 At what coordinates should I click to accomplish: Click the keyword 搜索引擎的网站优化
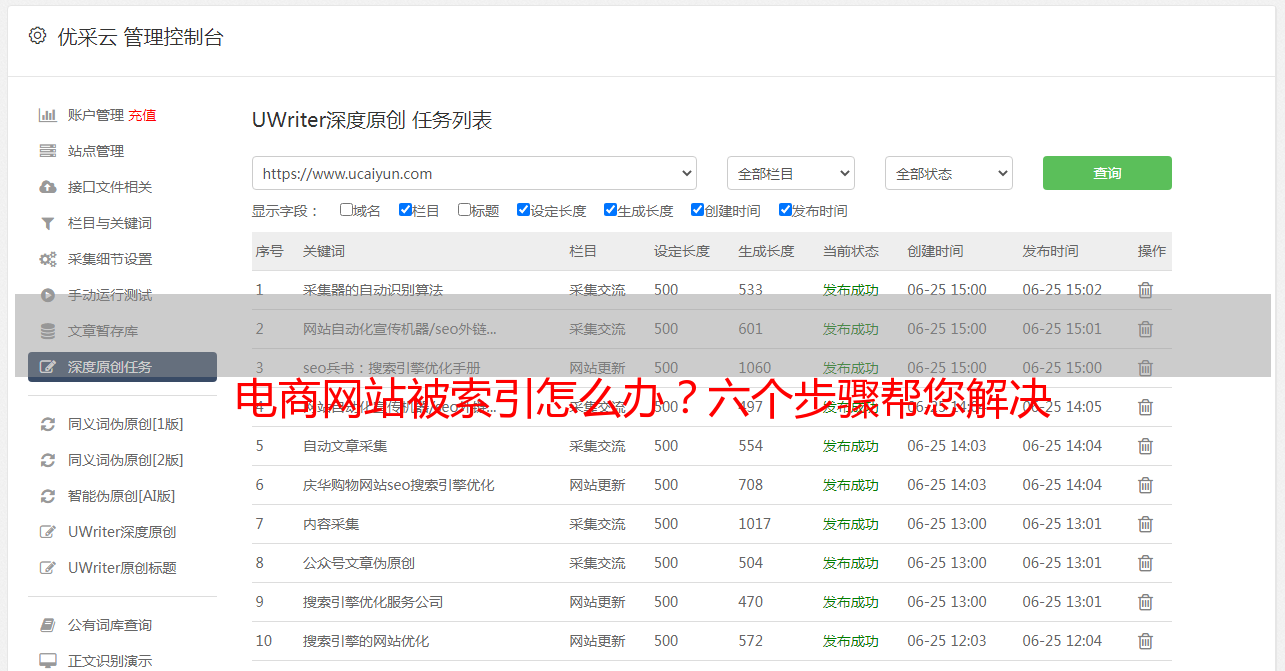click(366, 641)
